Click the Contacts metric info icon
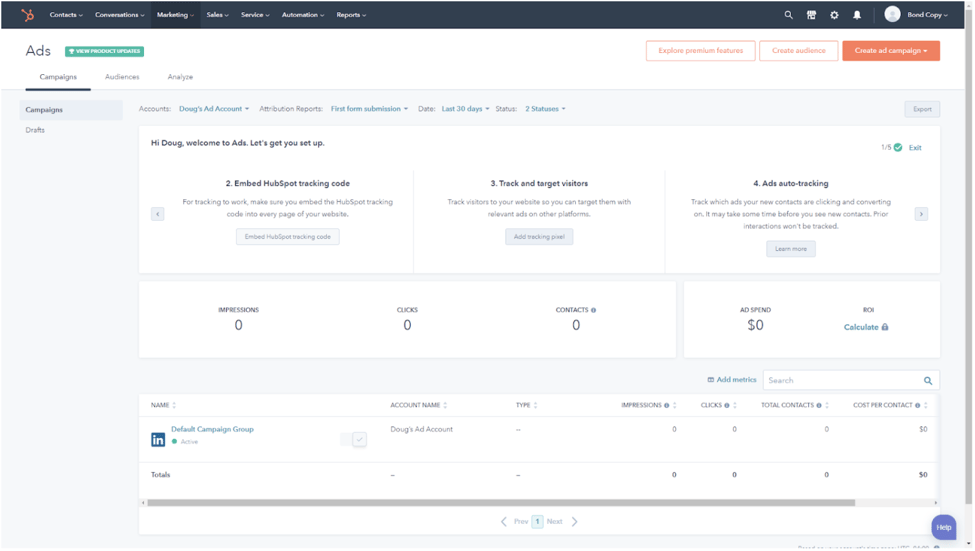The width and height of the screenshot is (975, 551). 593,310
